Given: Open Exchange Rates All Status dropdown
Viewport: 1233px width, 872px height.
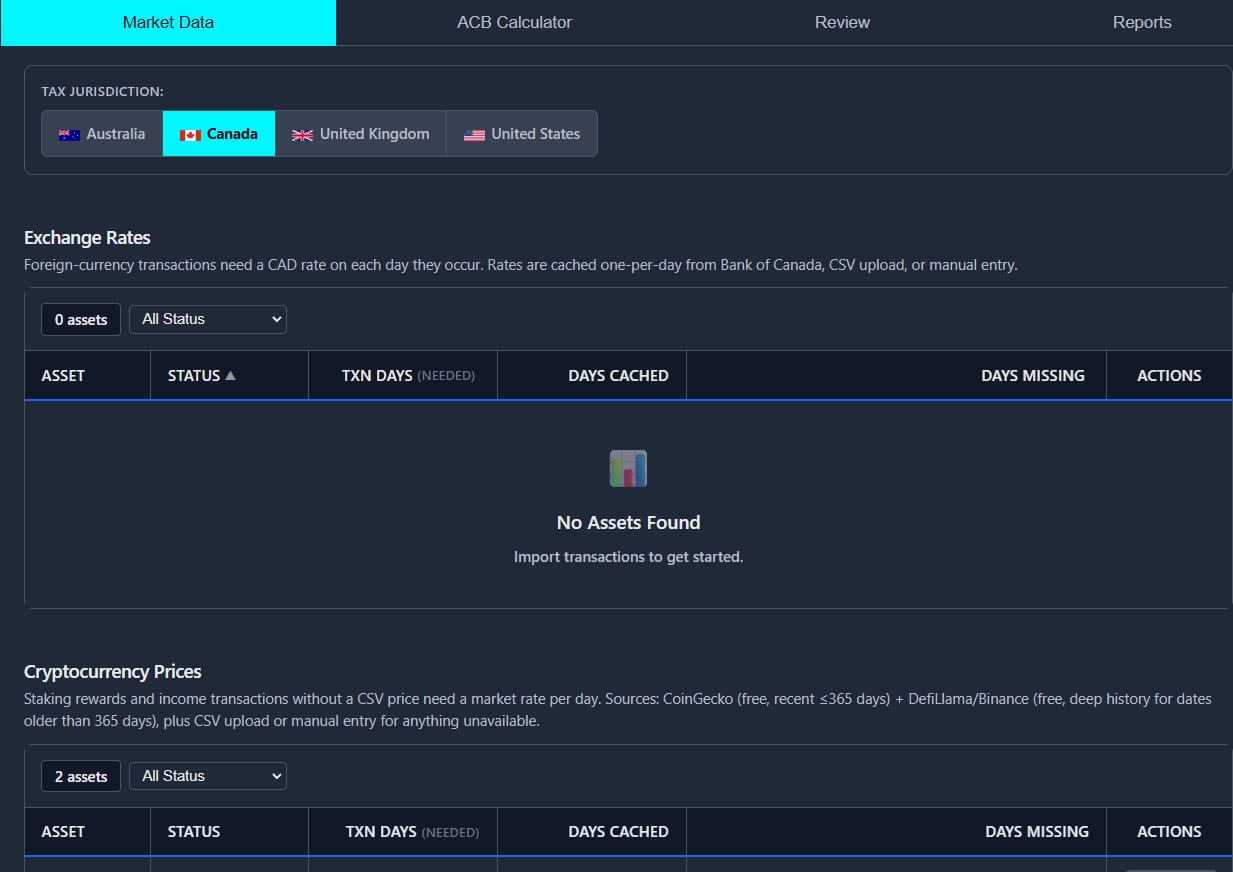Looking at the screenshot, I should (208, 319).
